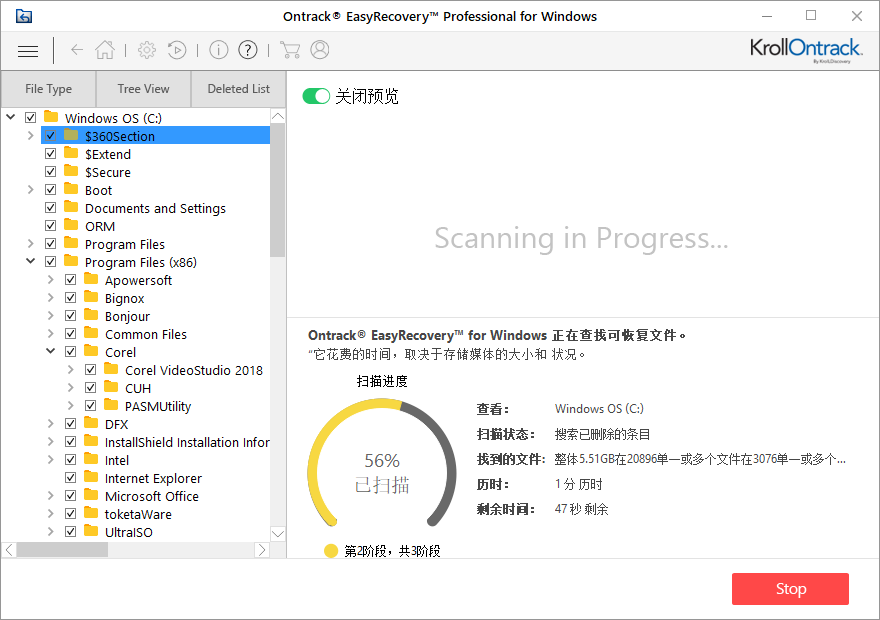
Task: Collapse the Windows OS (C:) tree node
Action: click(x=11, y=117)
